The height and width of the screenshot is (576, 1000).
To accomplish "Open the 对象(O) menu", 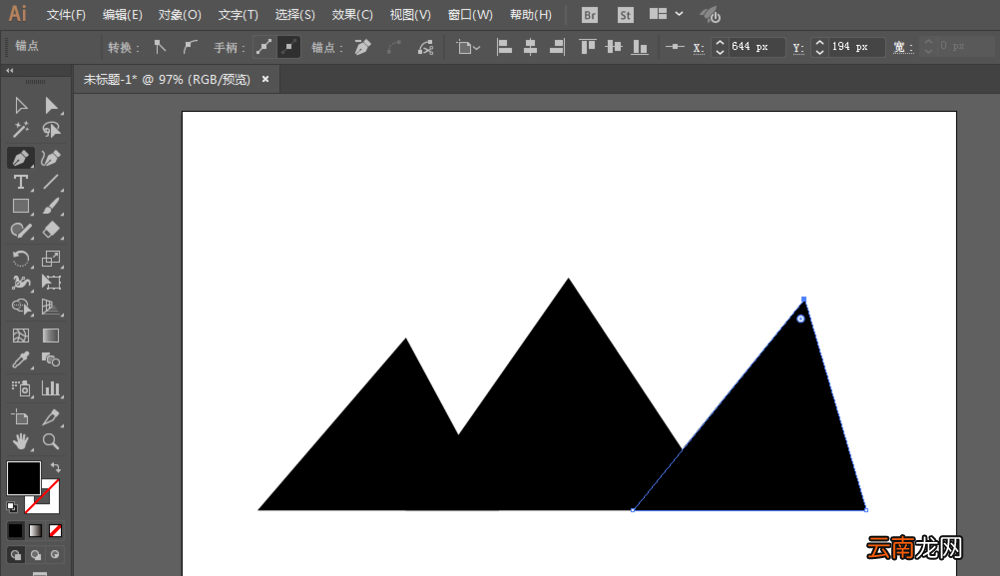I will coord(180,15).
